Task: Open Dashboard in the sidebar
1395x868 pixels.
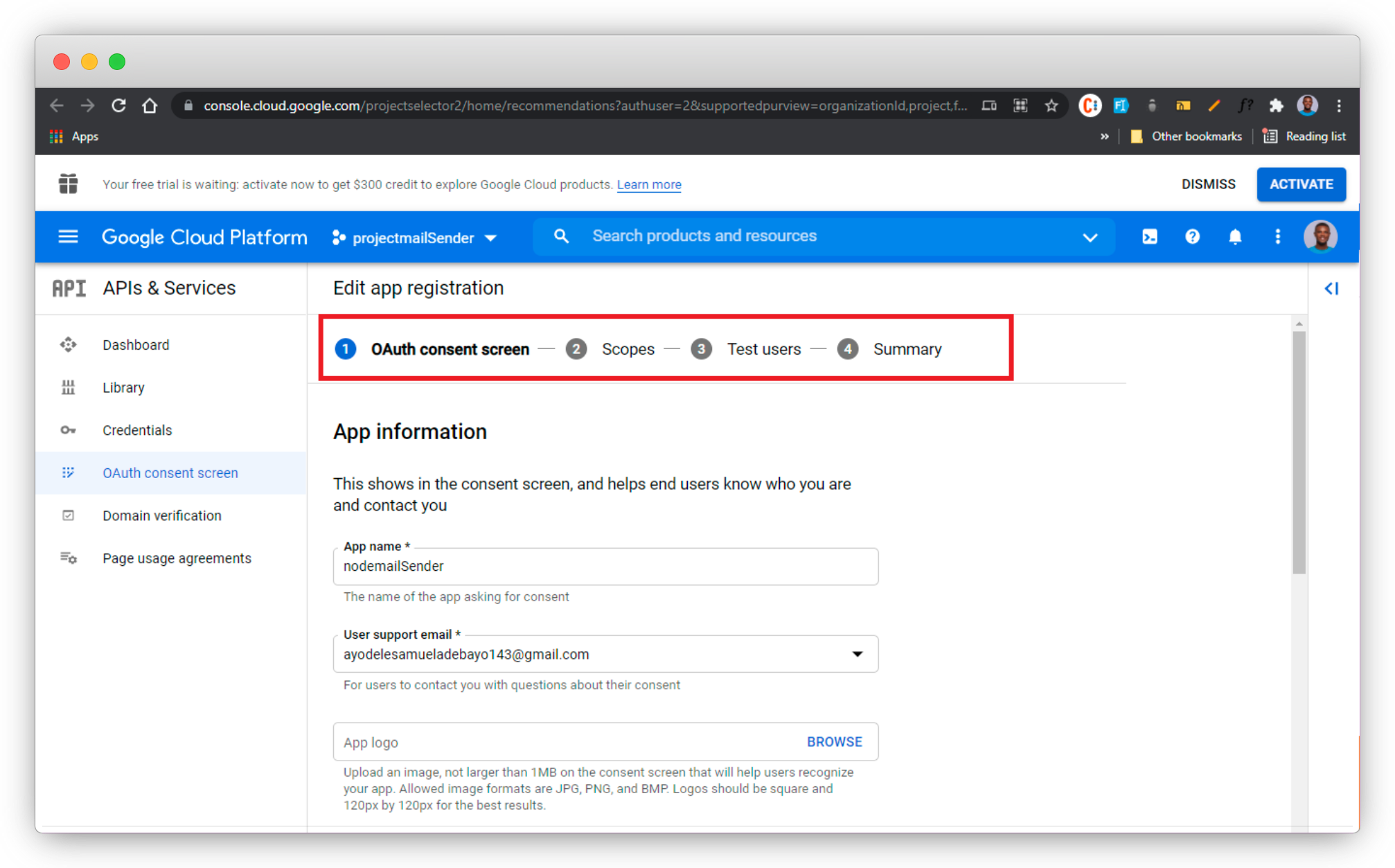Action: [171, 345]
